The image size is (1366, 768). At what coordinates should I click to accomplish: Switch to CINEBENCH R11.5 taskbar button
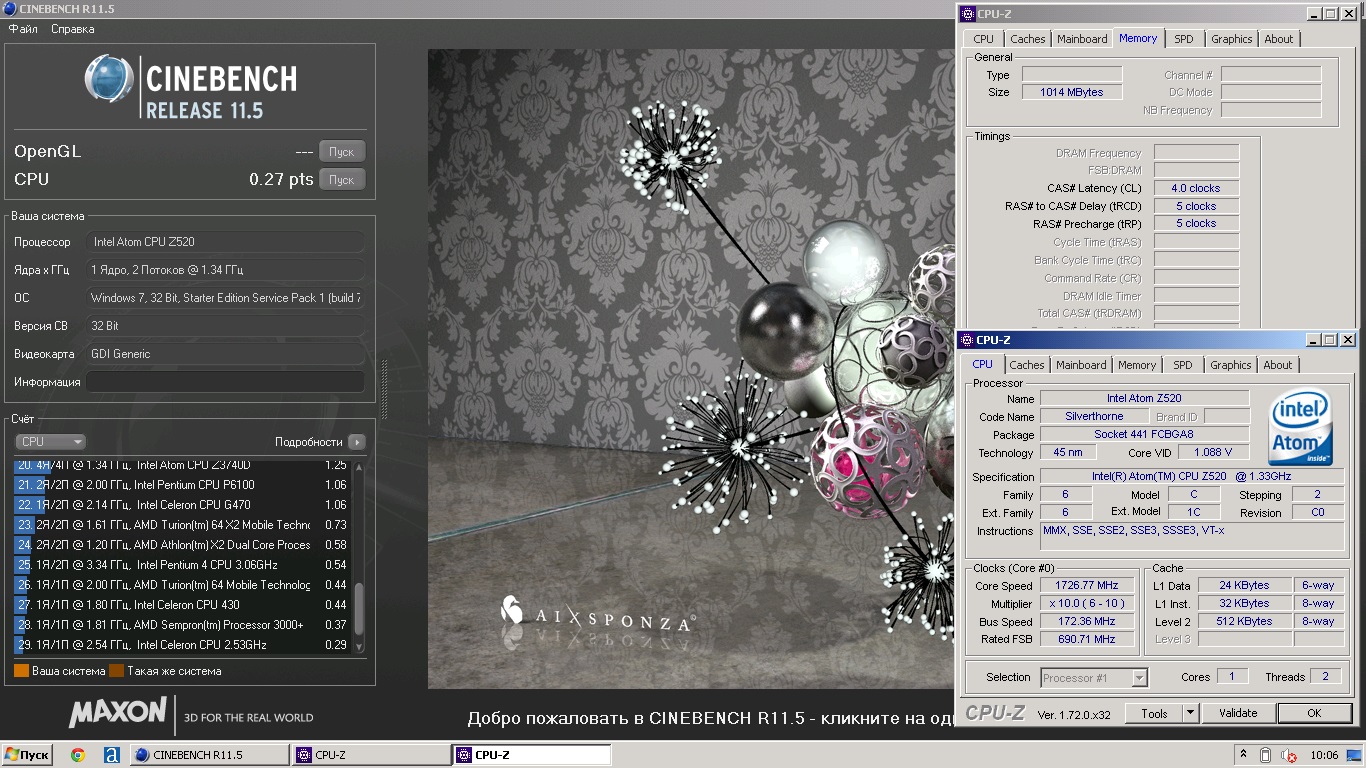click(209, 755)
